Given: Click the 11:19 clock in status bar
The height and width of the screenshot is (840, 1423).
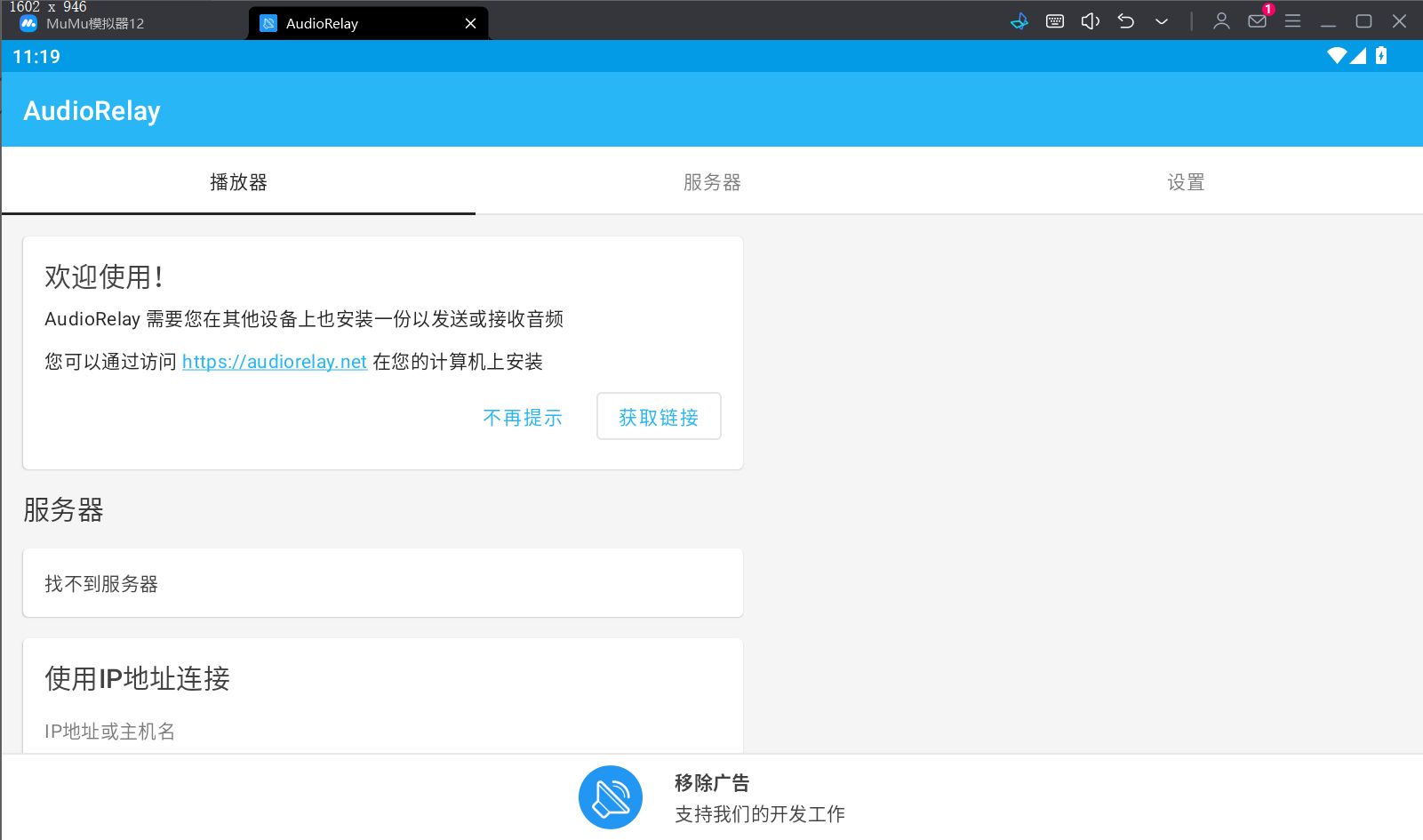Looking at the screenshot, I should click(36, 57).
